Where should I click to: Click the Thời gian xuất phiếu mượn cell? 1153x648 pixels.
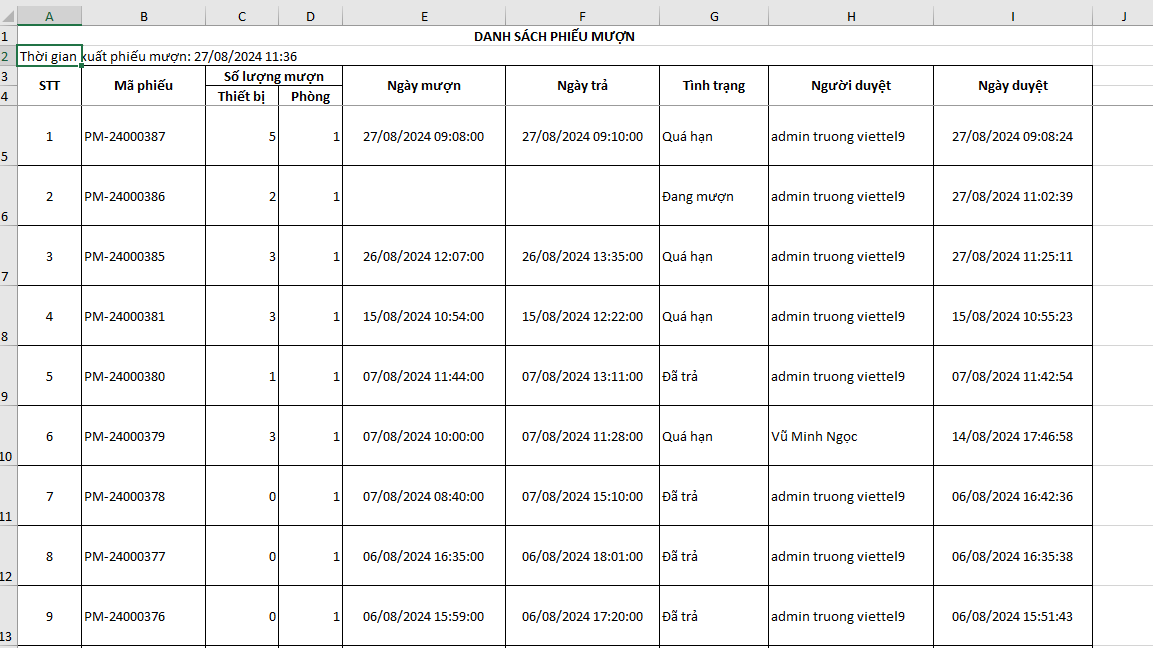coord(49,56)
